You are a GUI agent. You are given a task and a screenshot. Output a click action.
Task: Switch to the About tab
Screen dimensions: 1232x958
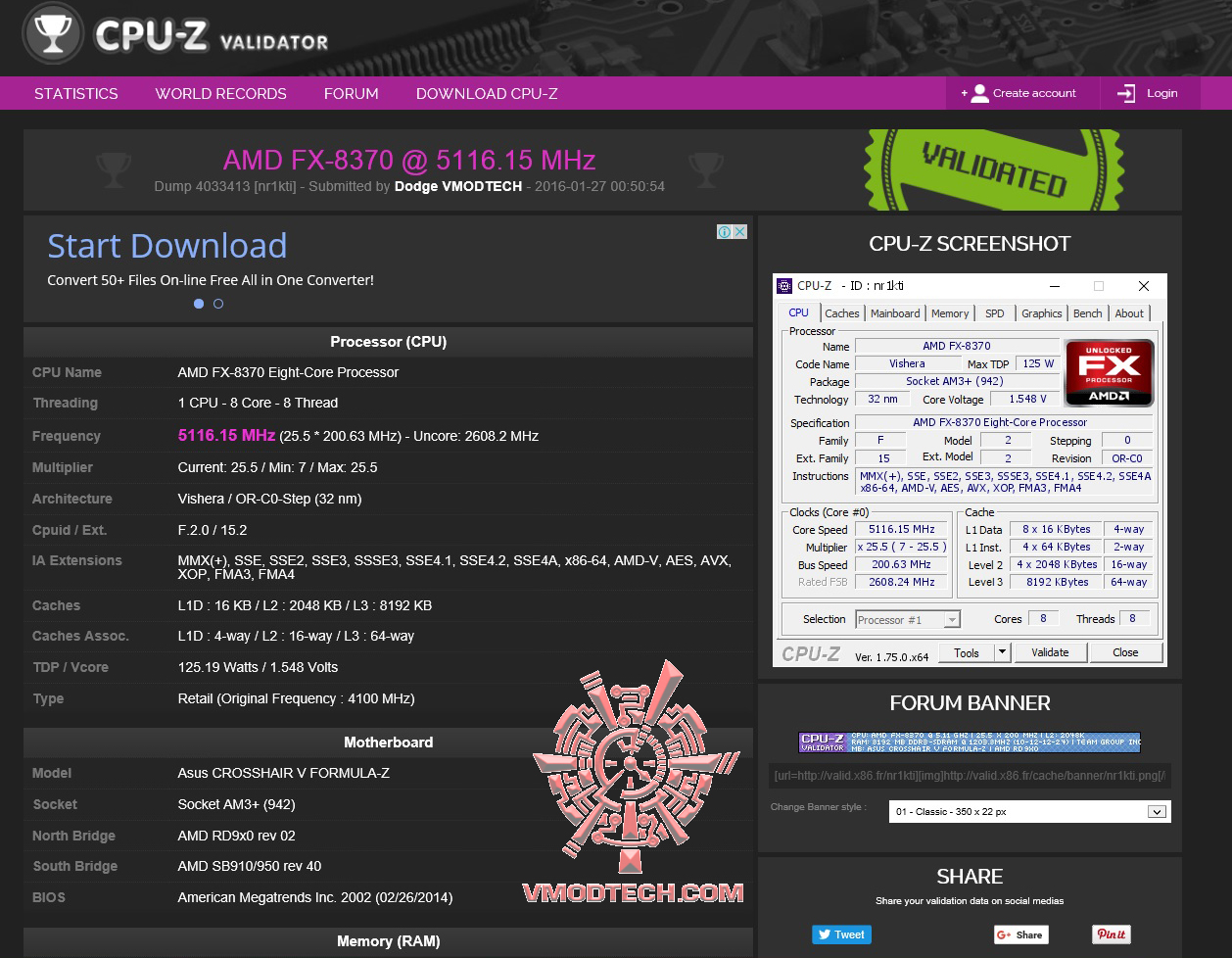point(1129,313)
